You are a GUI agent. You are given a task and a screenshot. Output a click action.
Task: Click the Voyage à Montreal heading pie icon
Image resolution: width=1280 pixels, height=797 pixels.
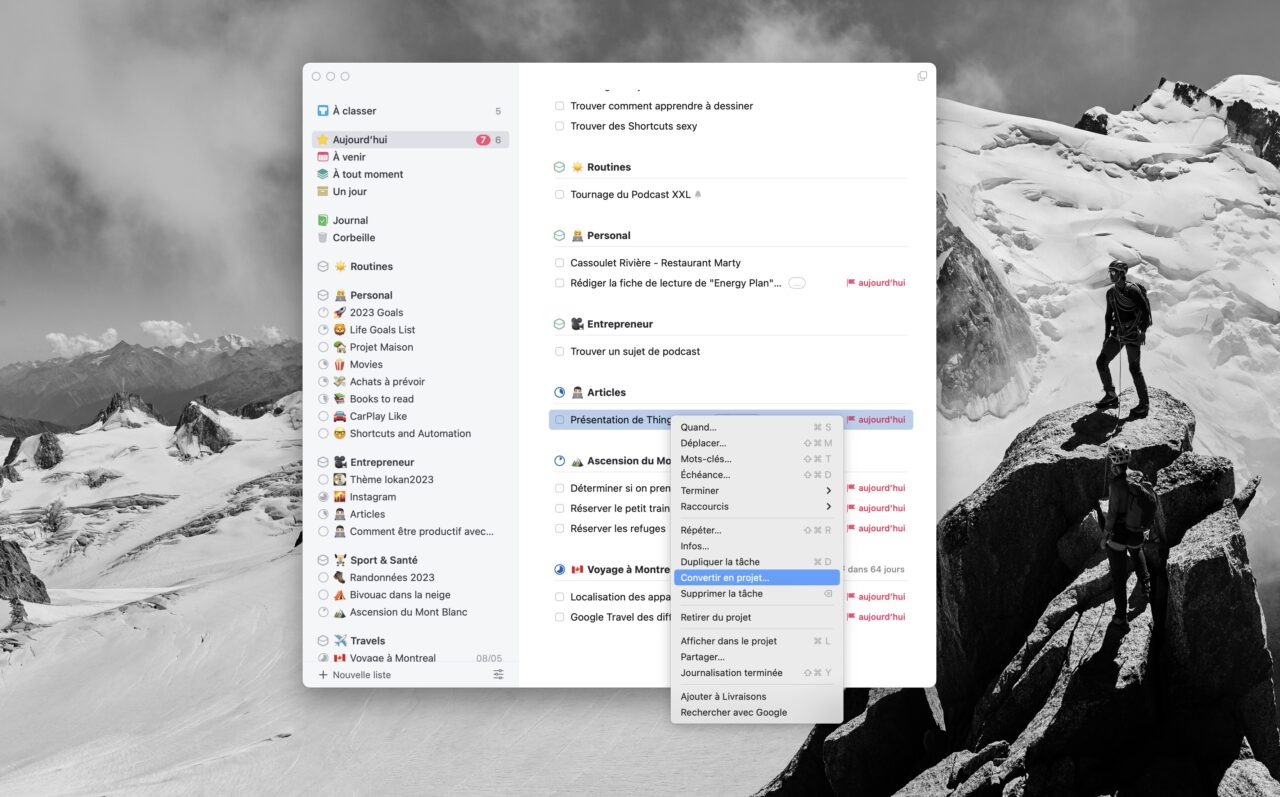(559, 569)
